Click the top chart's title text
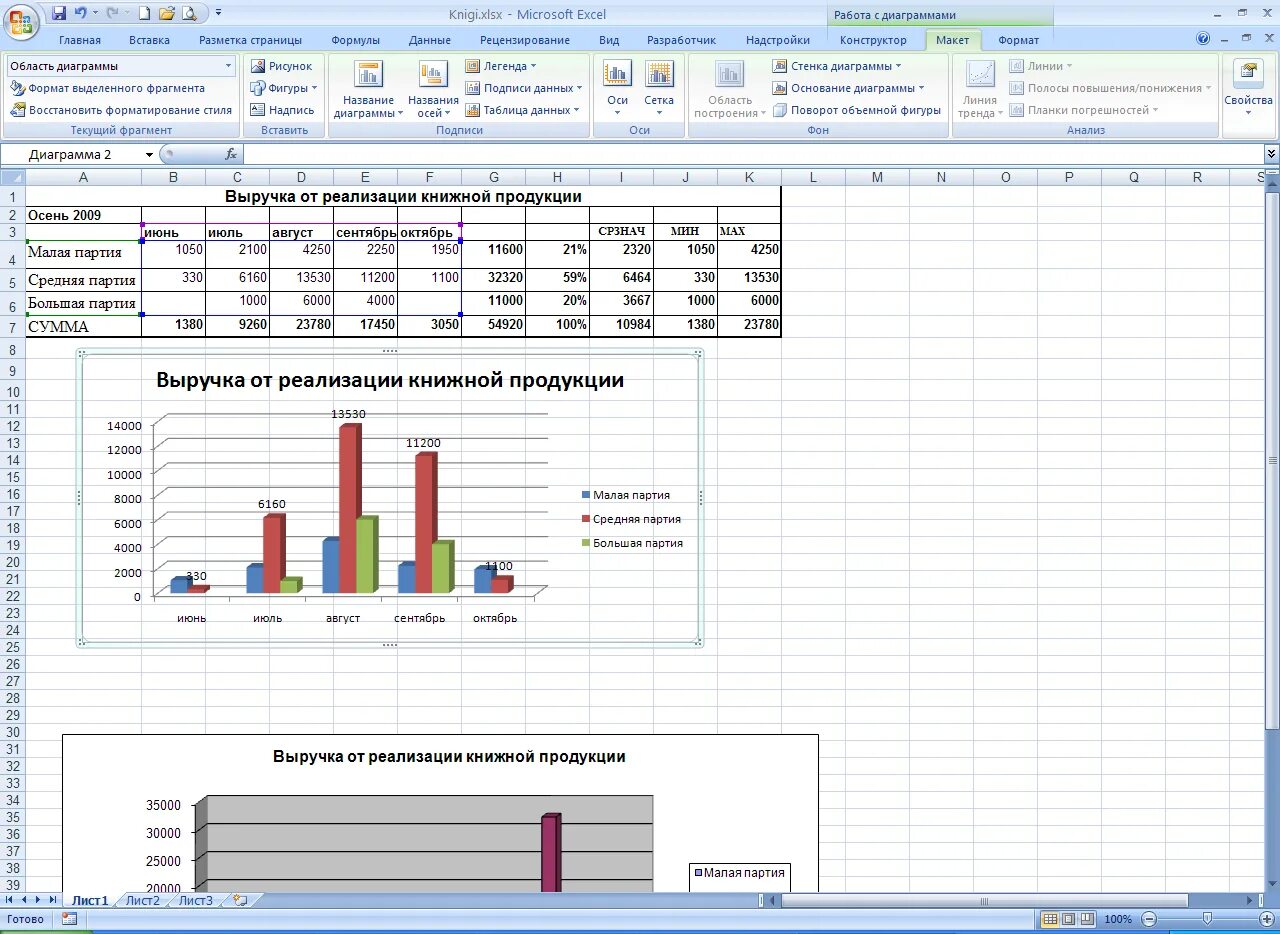 [390, 380]
